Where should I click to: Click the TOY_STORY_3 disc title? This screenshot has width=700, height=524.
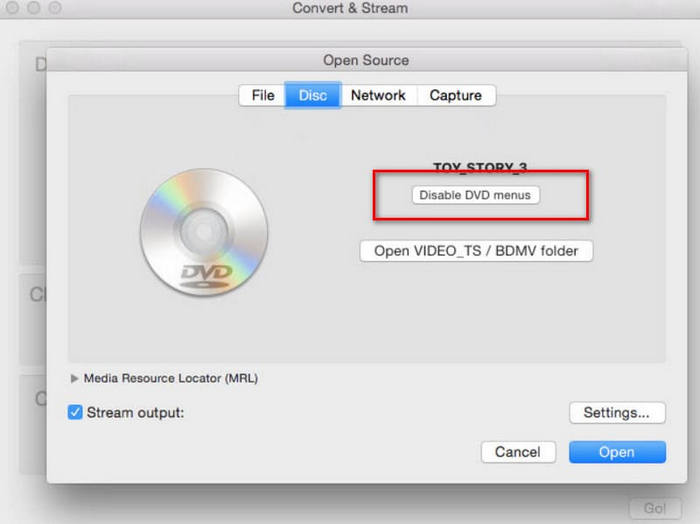(x=480, y=167)
